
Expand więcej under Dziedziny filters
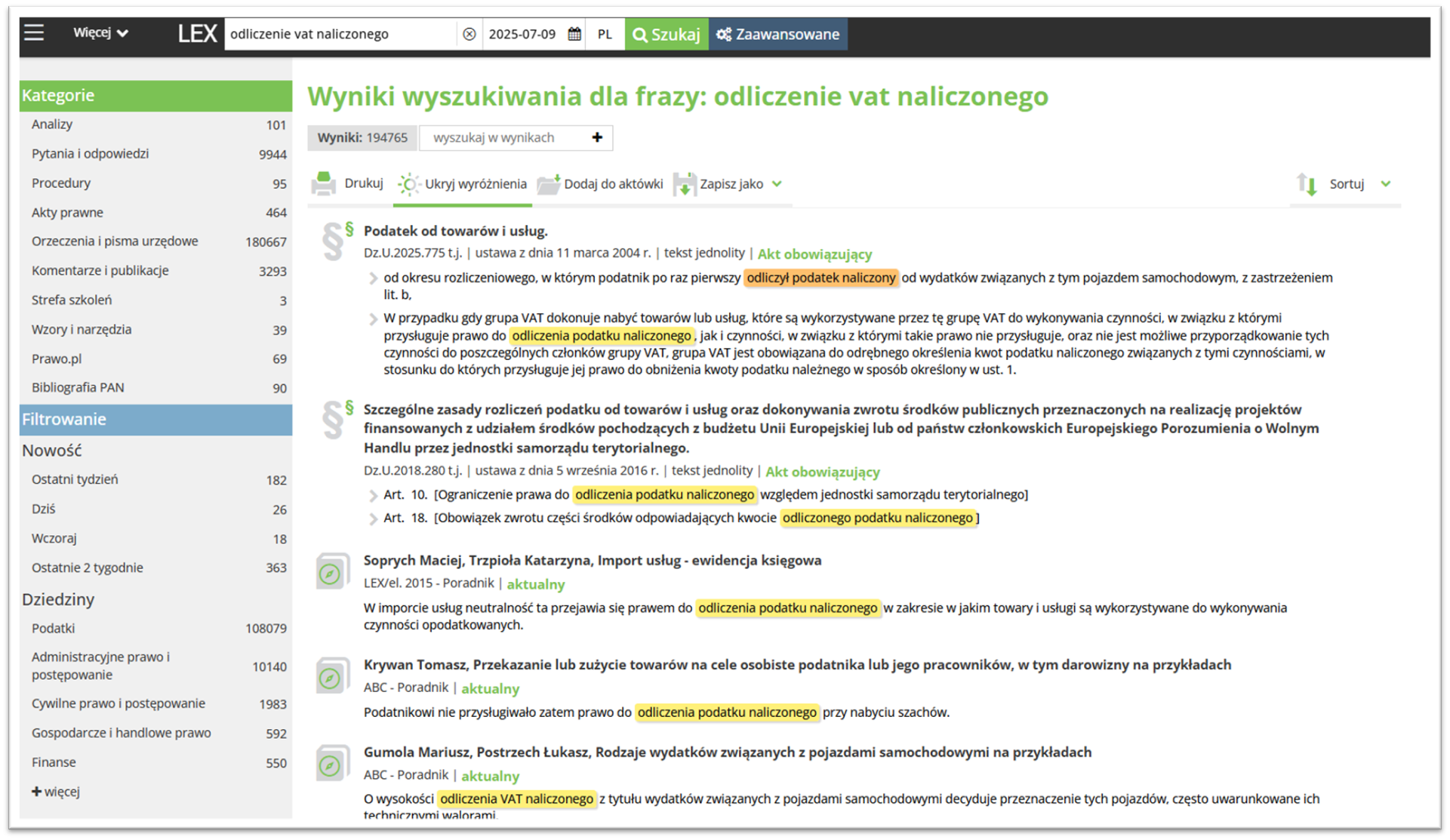click(x=56, y=792)
